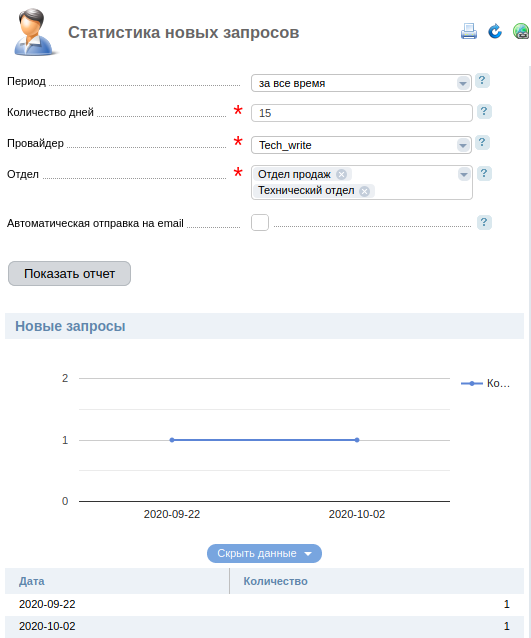This screenshot has width=531, height=638.
Task: Click the Показать отчет button
Action: tap(70, 273)
